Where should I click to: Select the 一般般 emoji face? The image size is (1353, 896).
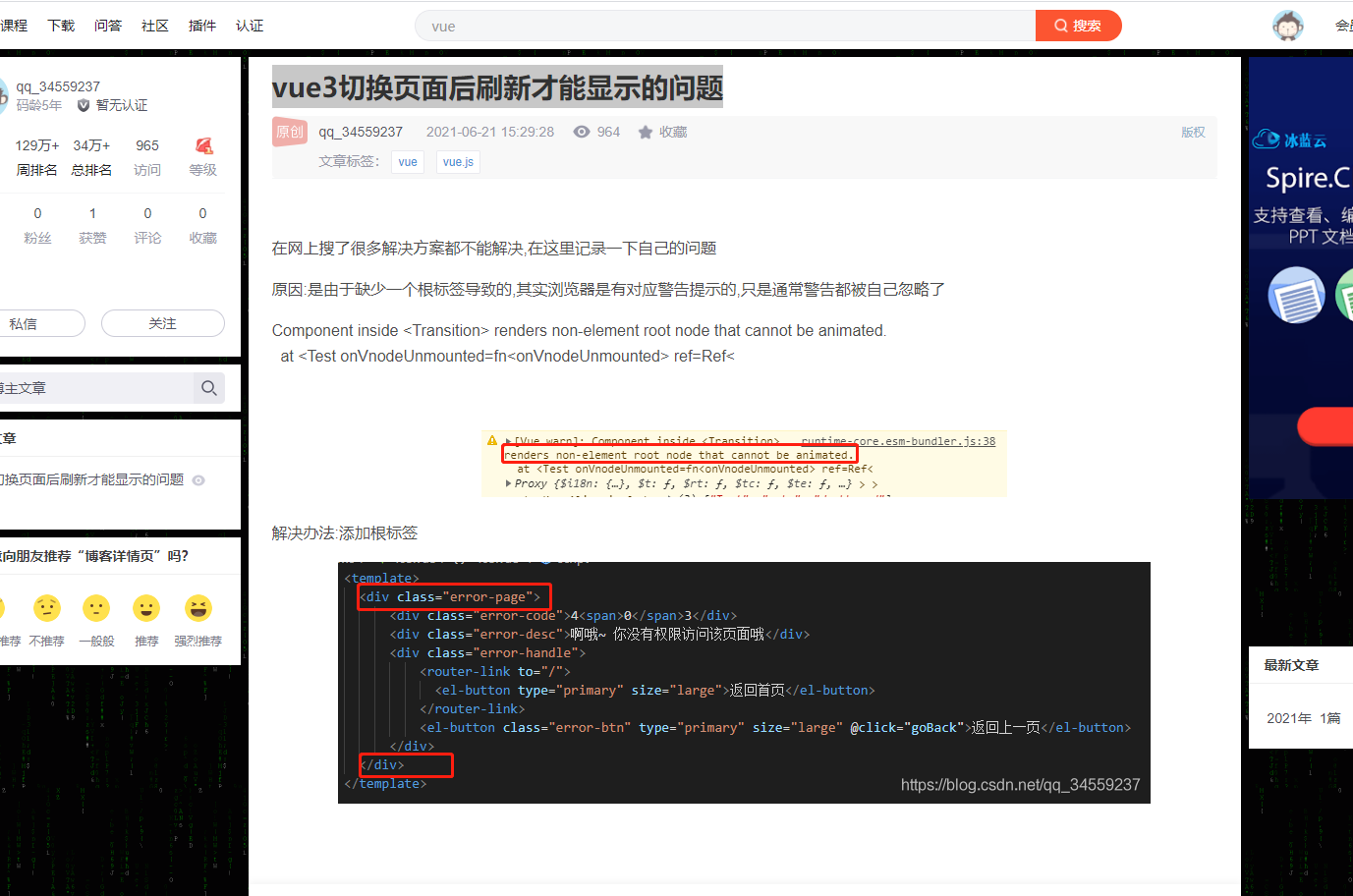(96, 608)
